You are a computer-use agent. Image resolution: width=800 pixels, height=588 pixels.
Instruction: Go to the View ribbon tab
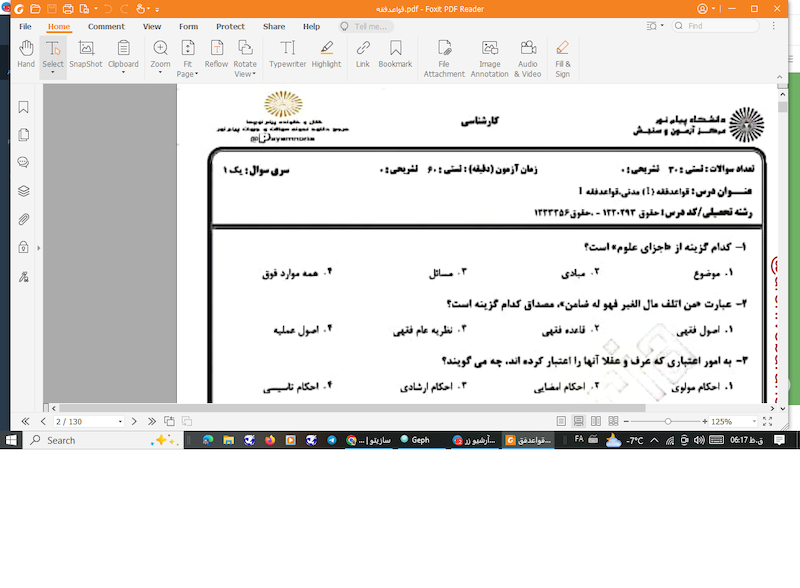(x=152, y=27)
